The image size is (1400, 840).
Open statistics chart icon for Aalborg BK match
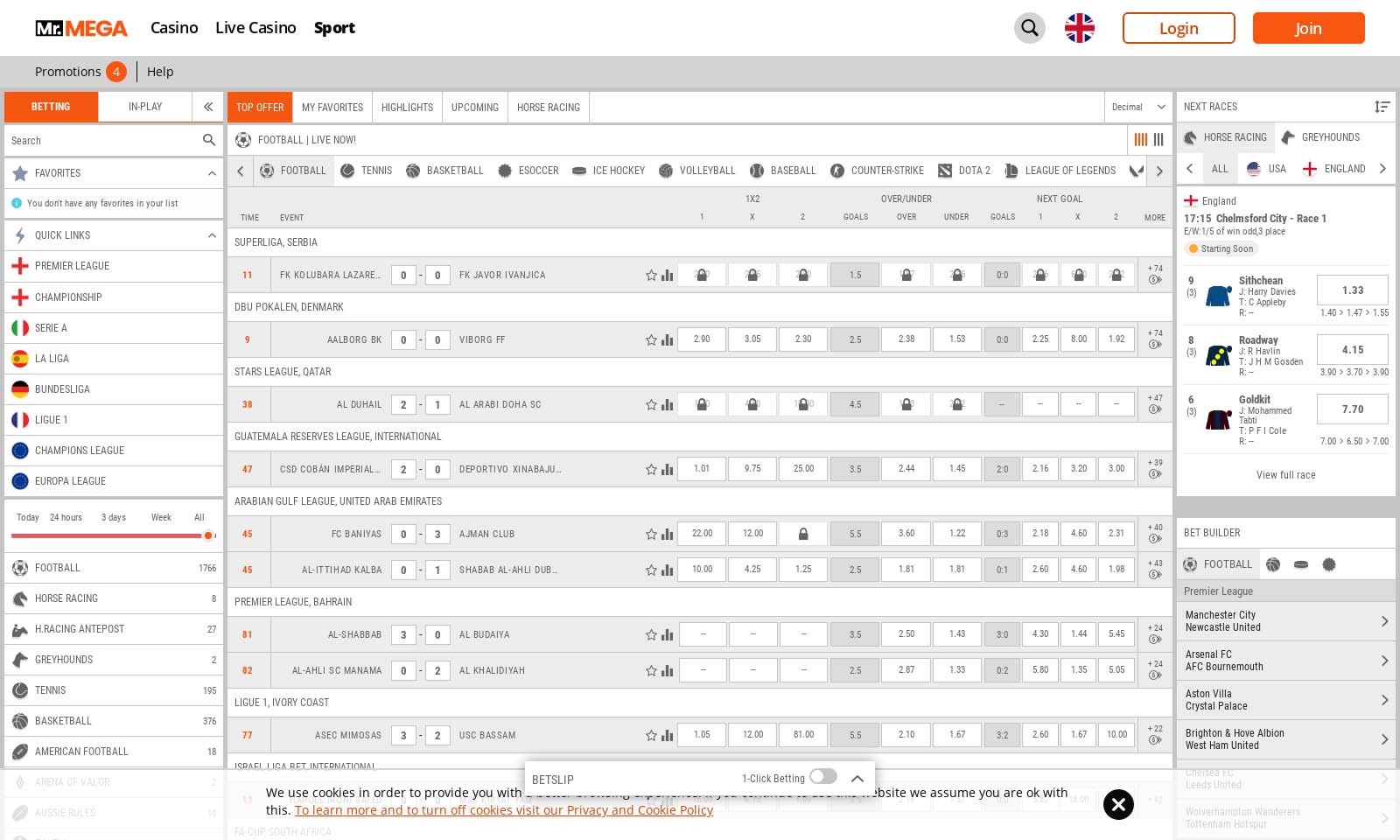click(668, 340)
